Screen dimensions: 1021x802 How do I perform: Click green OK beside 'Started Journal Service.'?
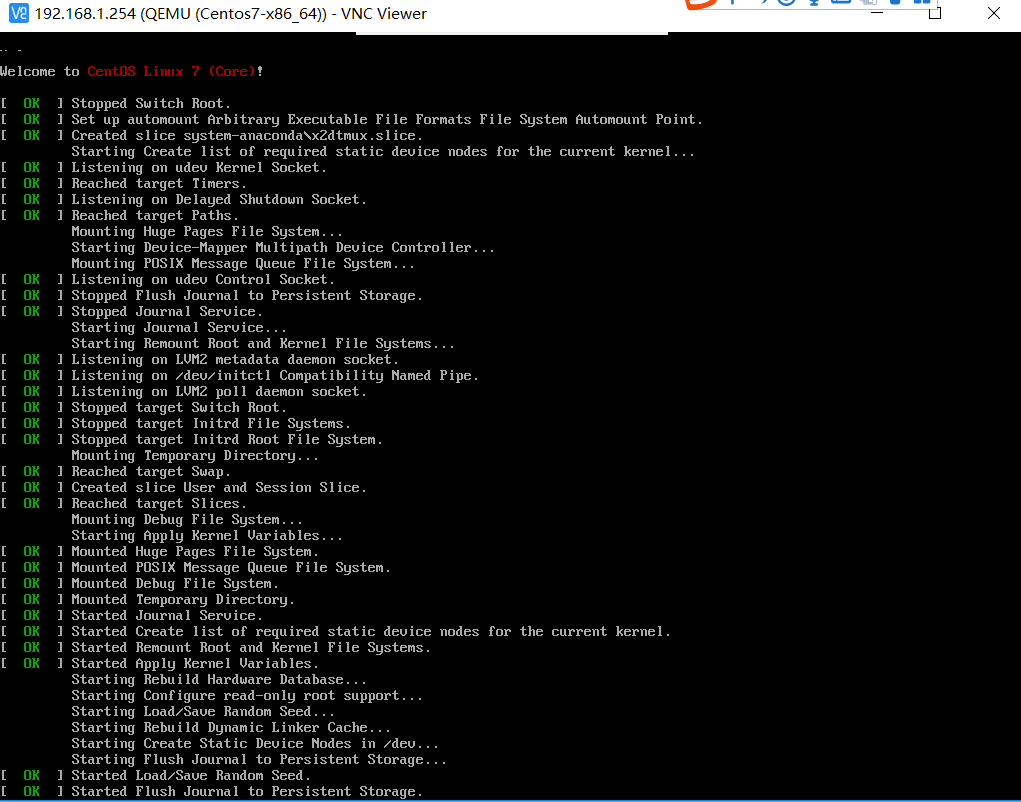click(31, 616)
